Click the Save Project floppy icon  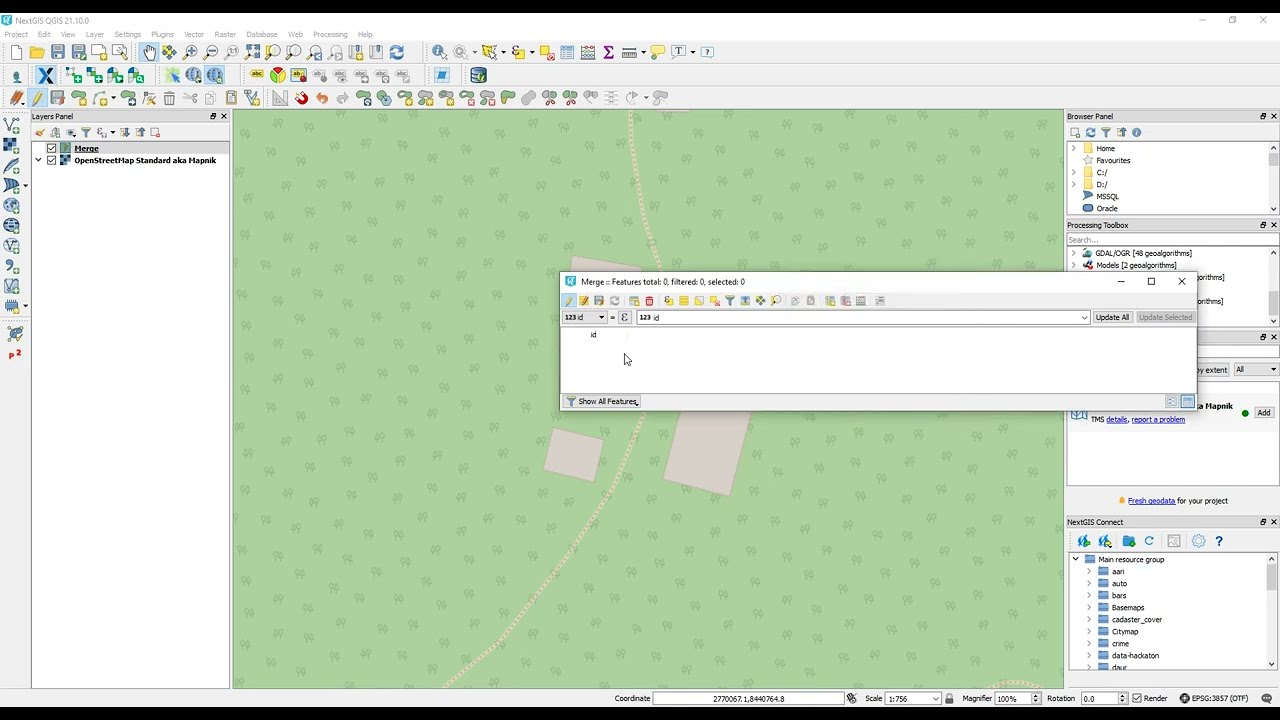tap(58, 52)
